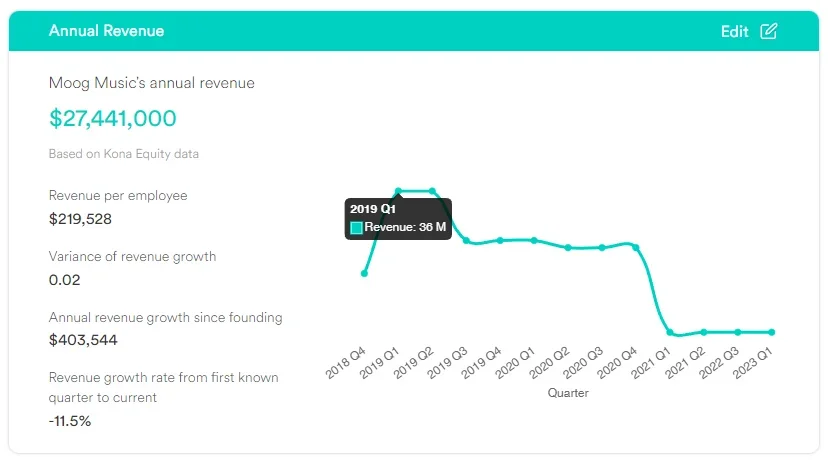Select the 2019 Q4 data point on chart
This screenshot has width=828, height=462.
click(x=500, y=240)
